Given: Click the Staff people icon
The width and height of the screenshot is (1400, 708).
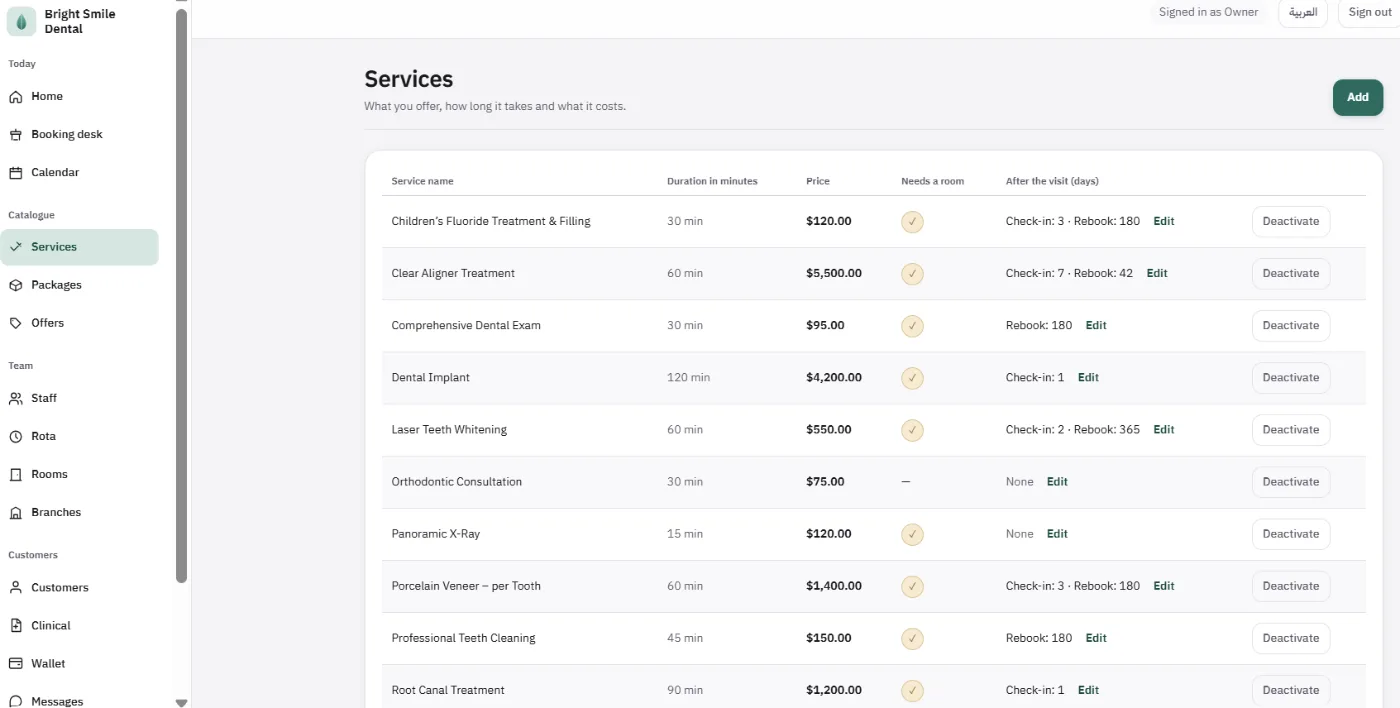Looking at the screenshot, I should click(15, 398).
